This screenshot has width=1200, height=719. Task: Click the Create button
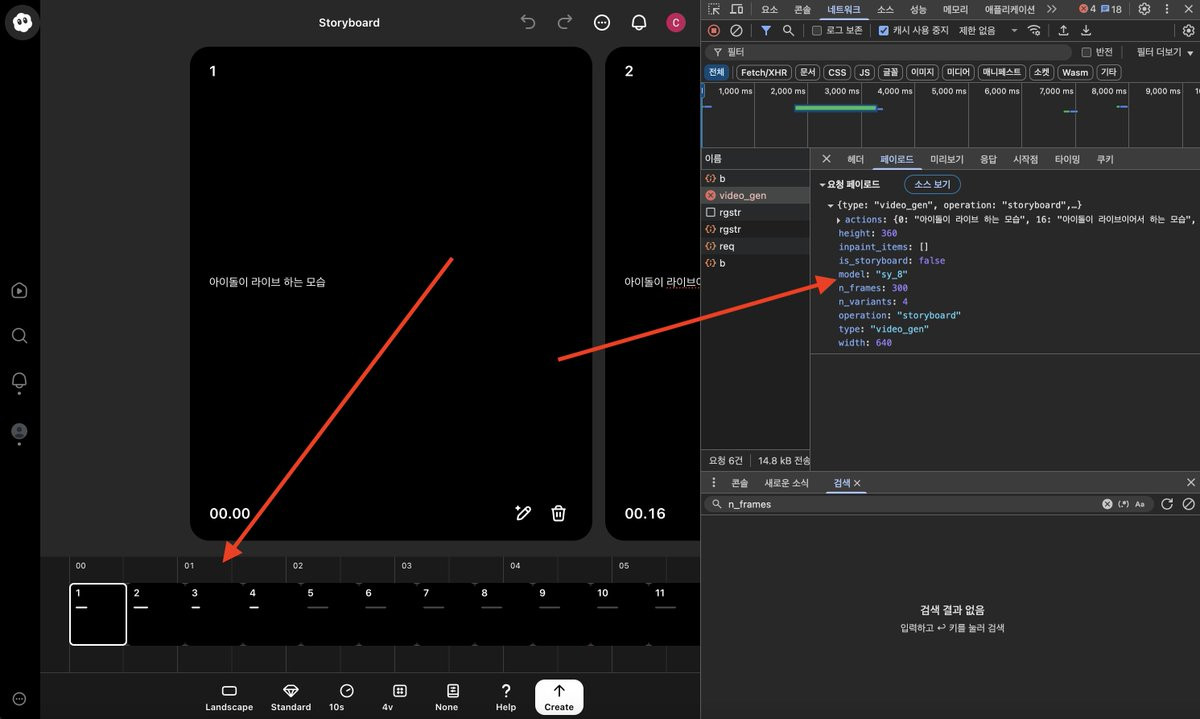click(x=559, y=697)
